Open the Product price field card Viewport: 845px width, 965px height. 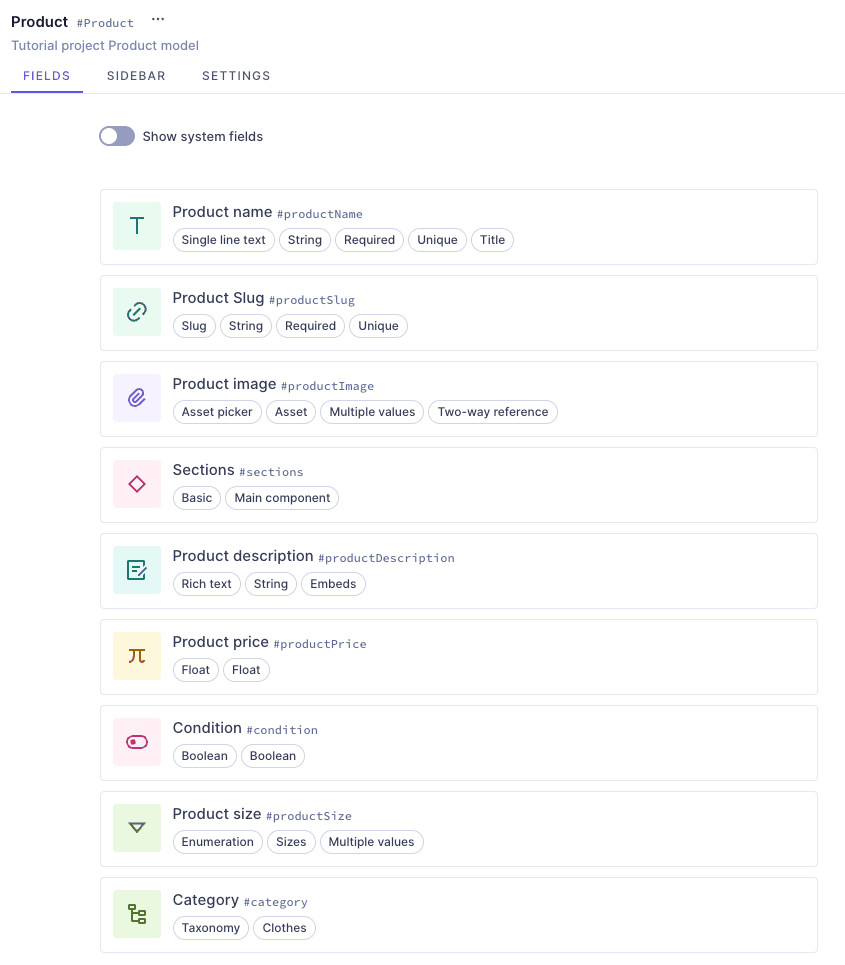tap(458, 656)
